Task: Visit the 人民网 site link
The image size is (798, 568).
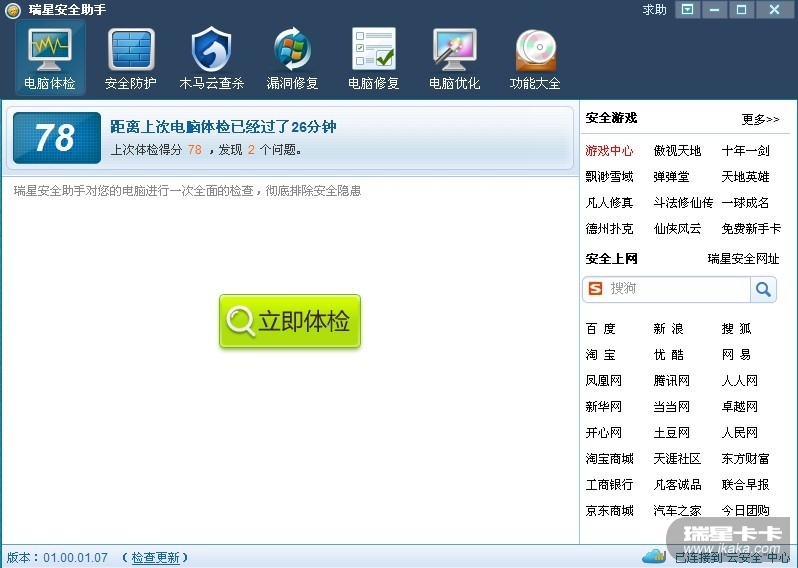Action: 740,433
